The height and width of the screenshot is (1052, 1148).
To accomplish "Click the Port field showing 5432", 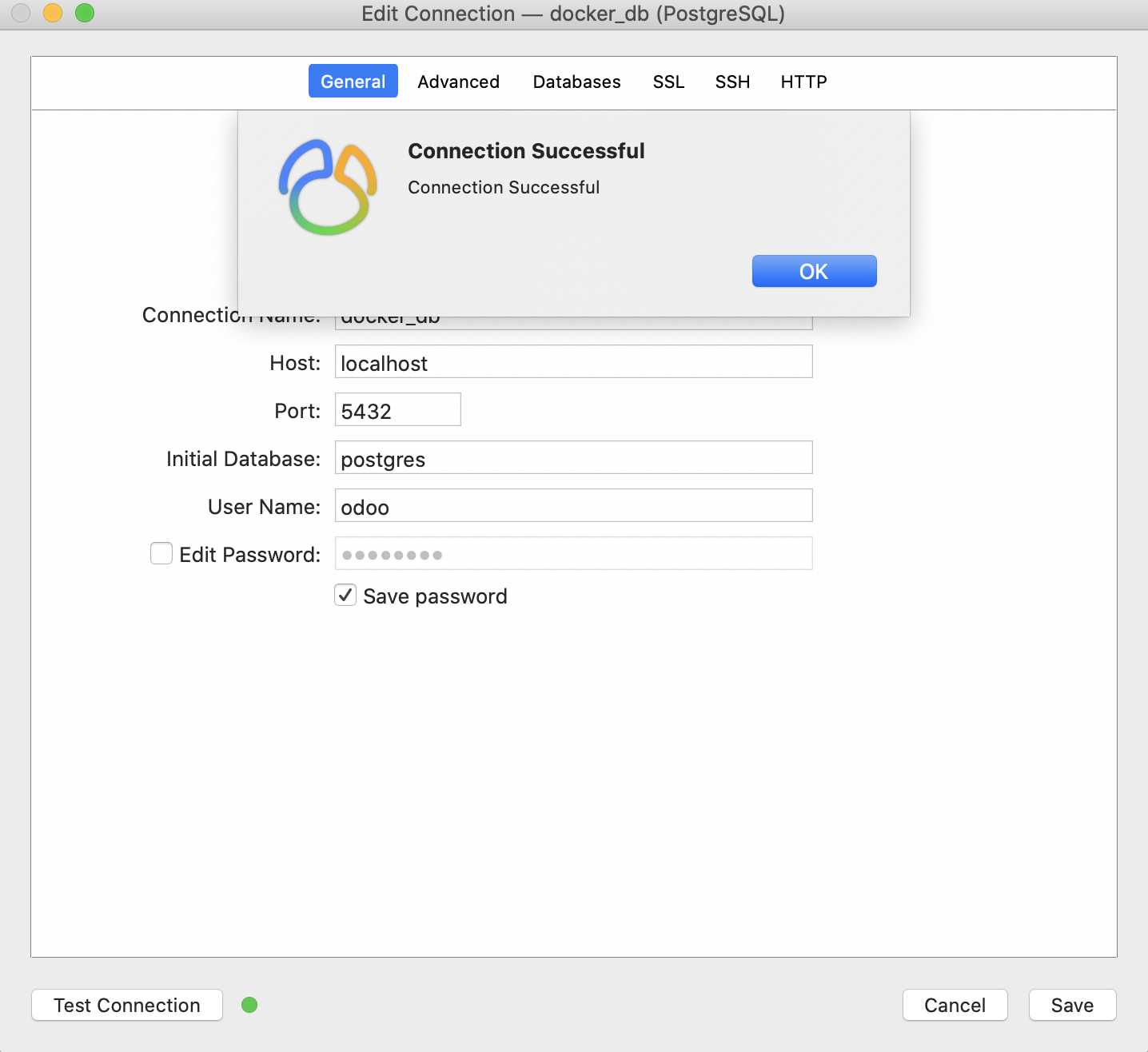I will 398,410.
